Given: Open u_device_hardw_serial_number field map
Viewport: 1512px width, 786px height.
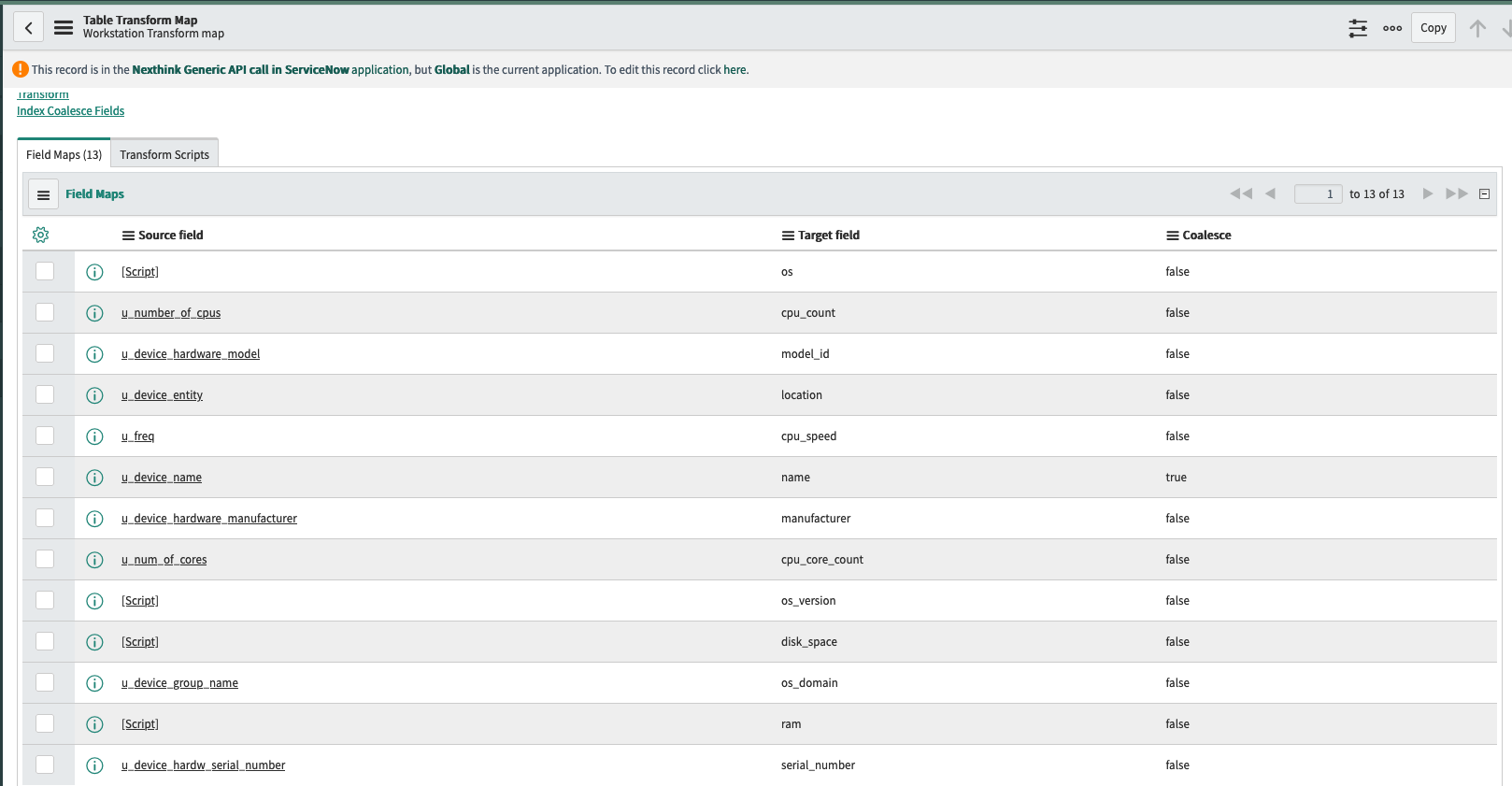Looking at the screenshot, I should tap(204, 765).
